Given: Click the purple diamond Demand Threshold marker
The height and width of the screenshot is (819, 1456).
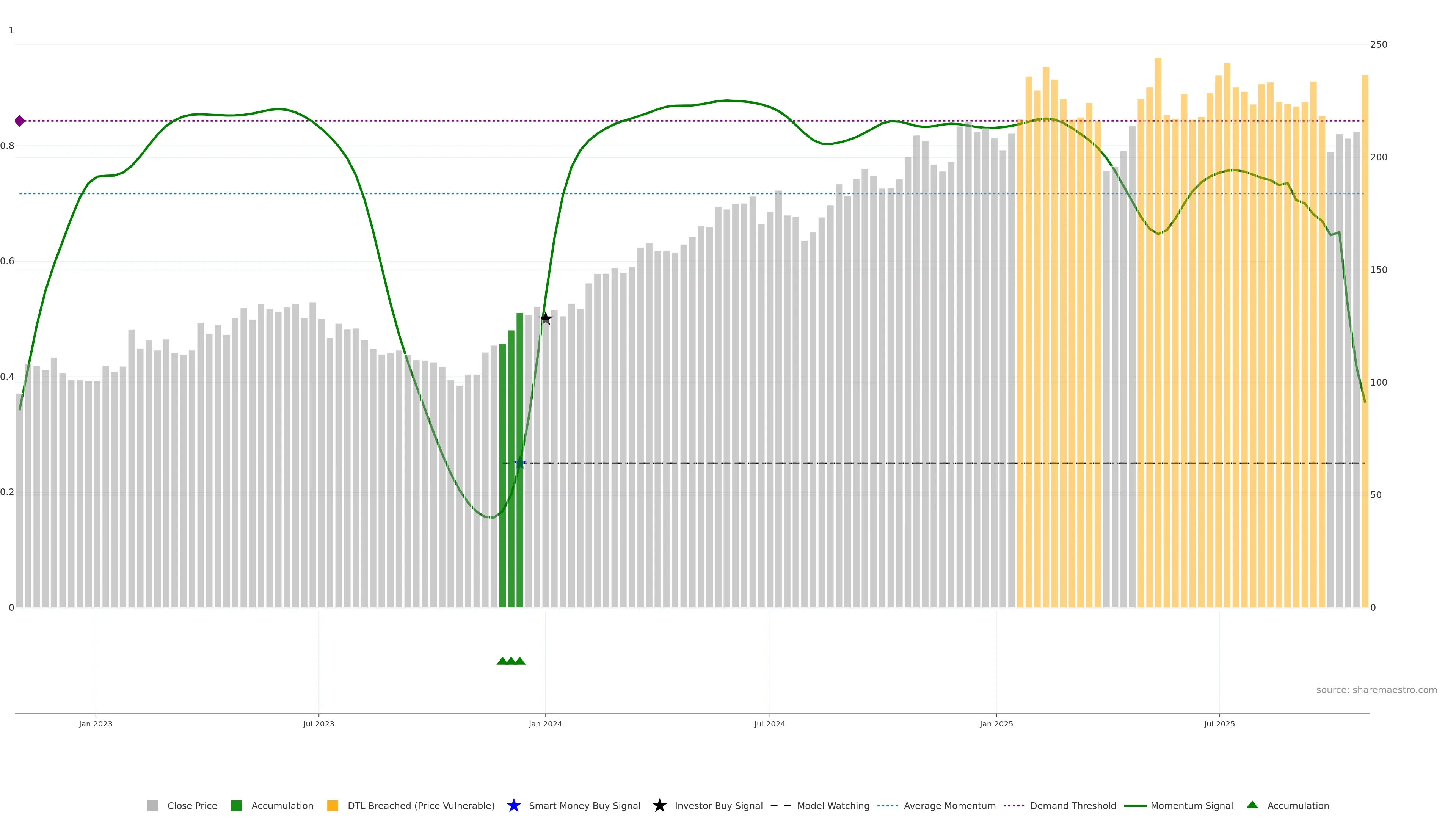Looking at the screenshot, I should tap(20, 121).
